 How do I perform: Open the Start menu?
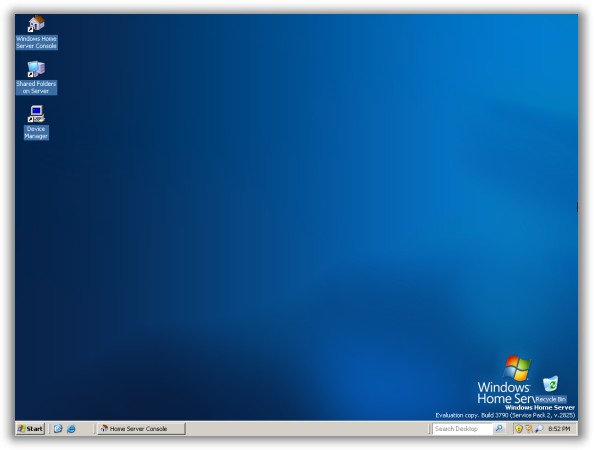tap(30, 429)
